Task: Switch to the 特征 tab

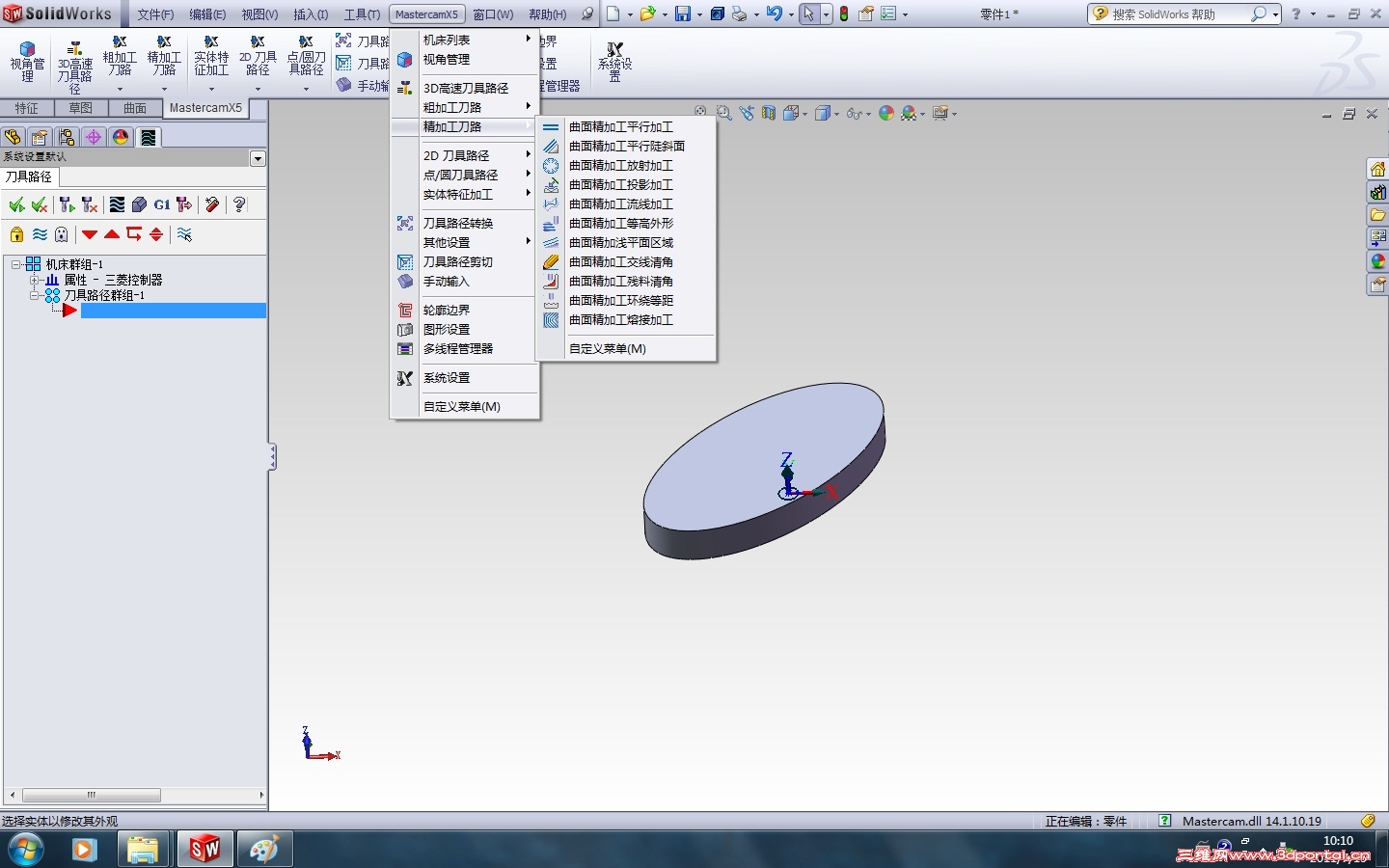Action: point(27,108)
